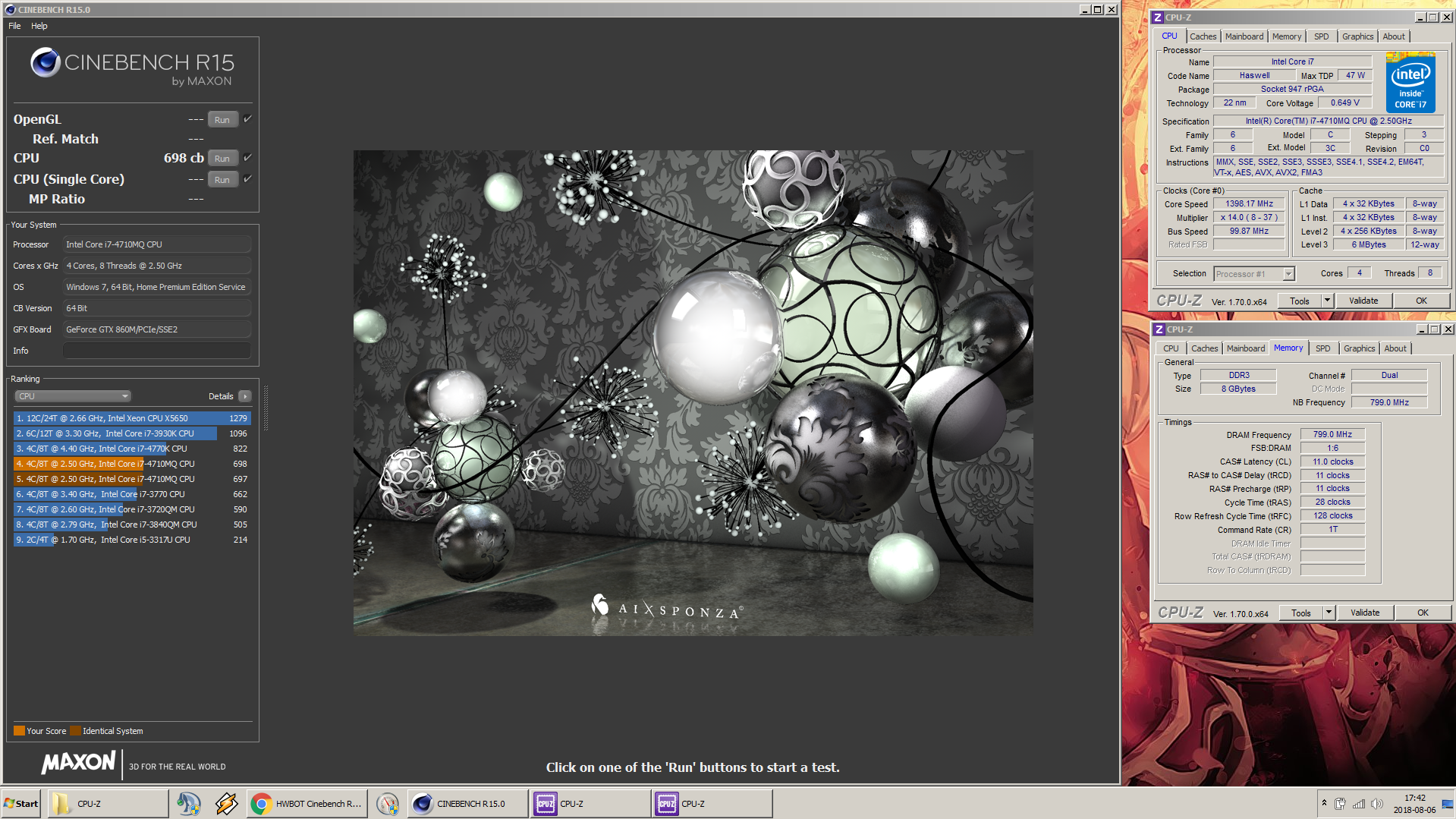The image size is (1456, 819).
Task: Click the Tools button in the lower CPU-Z
Action: 1300,613
